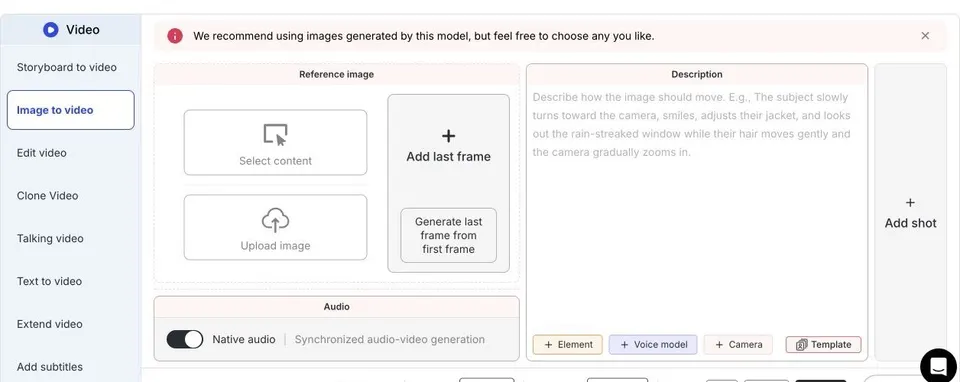Image resolution: width=960 pixels, height=382 pixels.
Task: Click the plus icon above Add shot
Action: click(x=910, y=203)
